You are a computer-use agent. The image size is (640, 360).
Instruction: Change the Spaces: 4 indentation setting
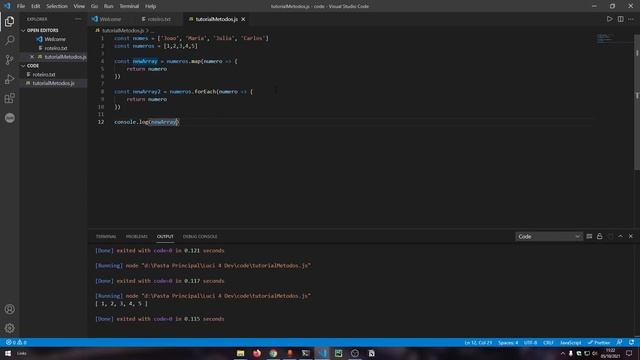(508, 342)
